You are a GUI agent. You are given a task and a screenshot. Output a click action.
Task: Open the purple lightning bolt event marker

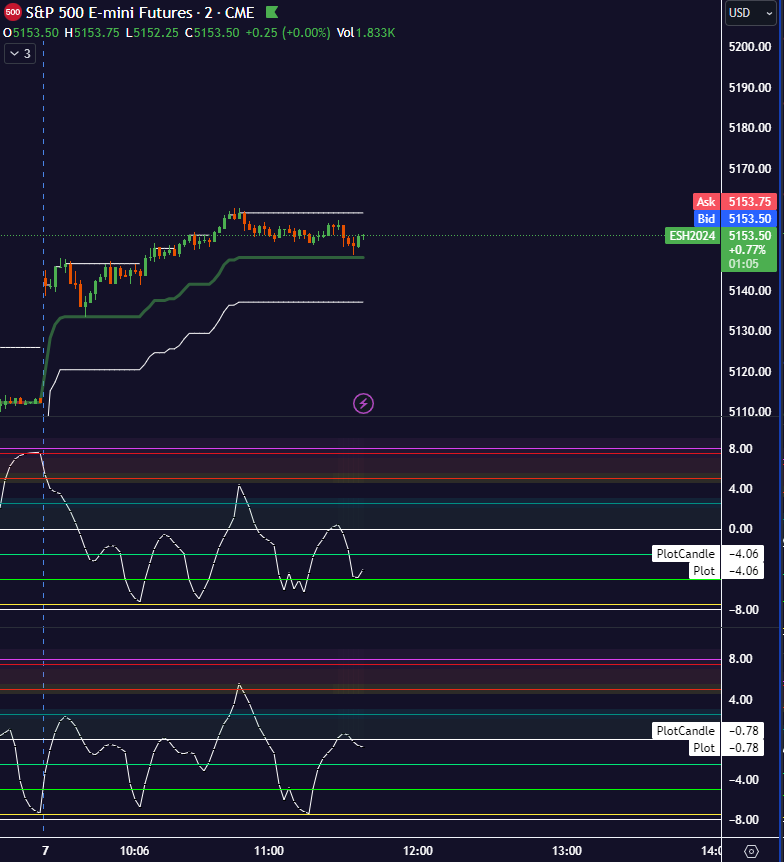363,404
